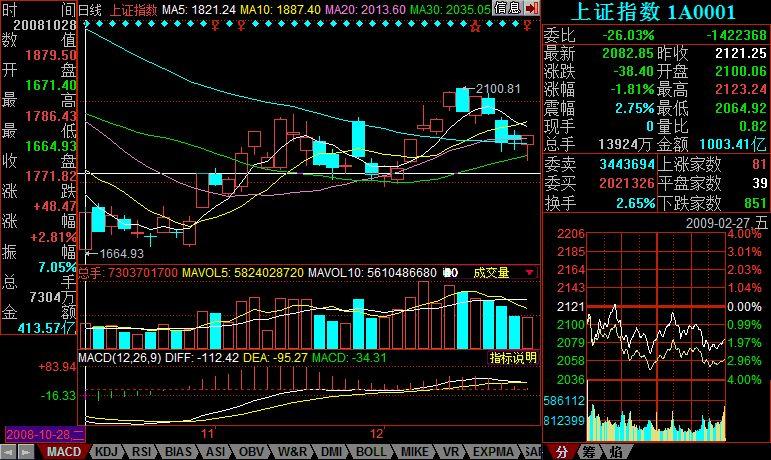Switch to the MIKE indicator tab
This screenshot has width=771, height=460.
(415, 452)
